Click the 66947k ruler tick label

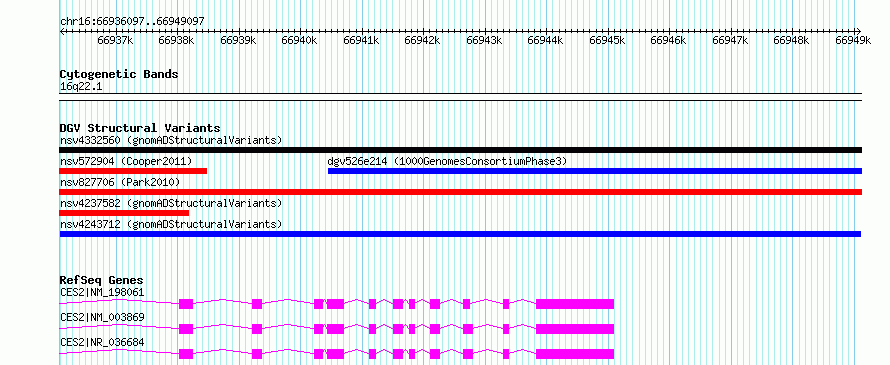click(730, 40)
